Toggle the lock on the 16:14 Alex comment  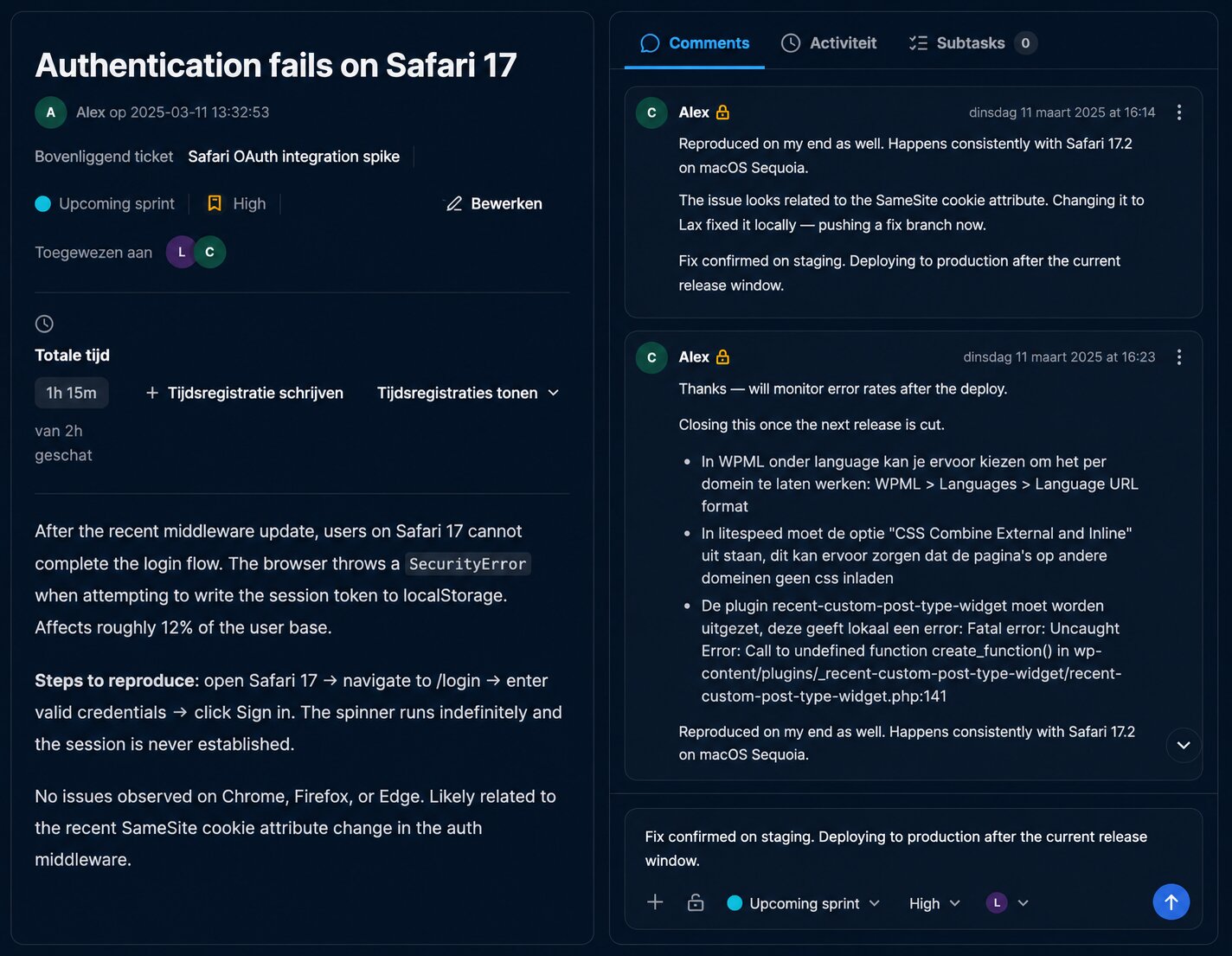(x=723, y=112)
